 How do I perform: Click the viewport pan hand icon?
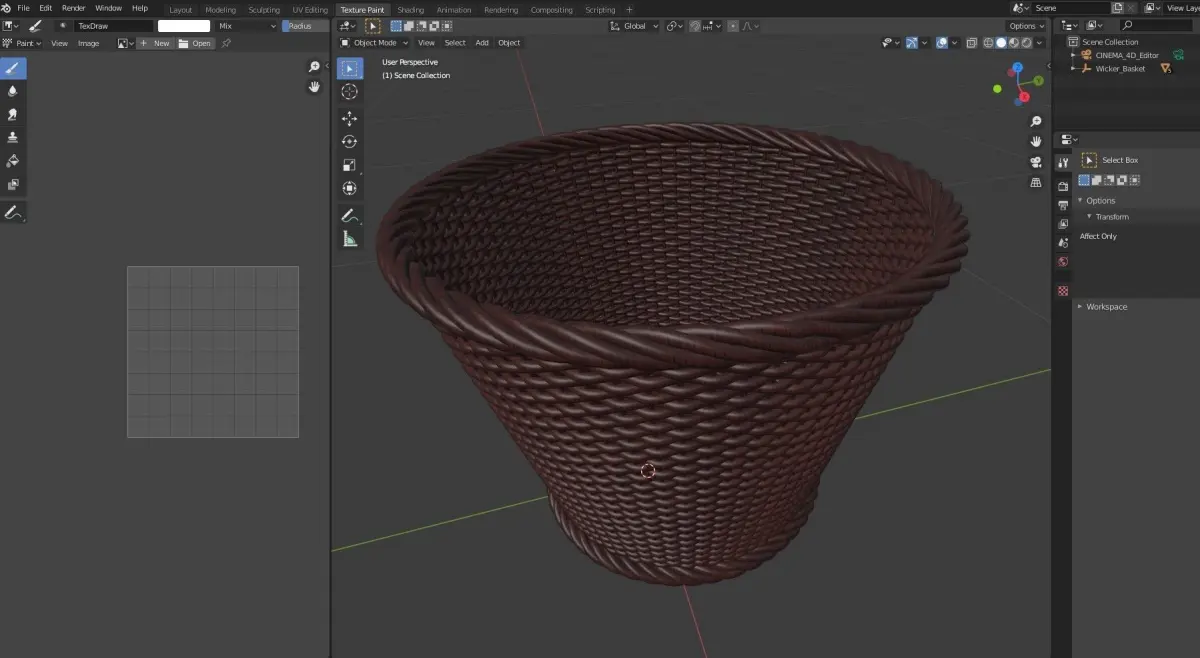point(1036,141)
